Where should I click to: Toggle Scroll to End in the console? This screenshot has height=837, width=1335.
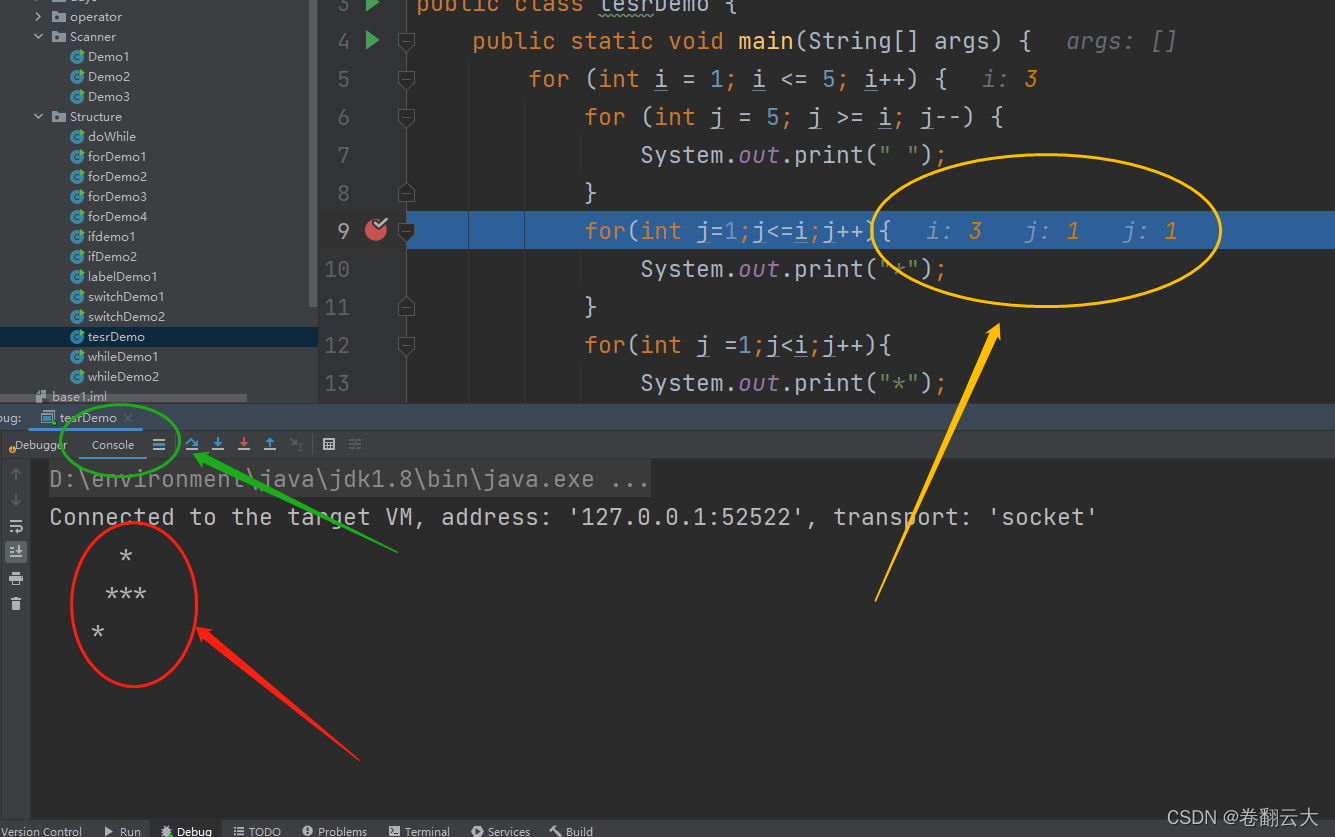pos(15,551)
